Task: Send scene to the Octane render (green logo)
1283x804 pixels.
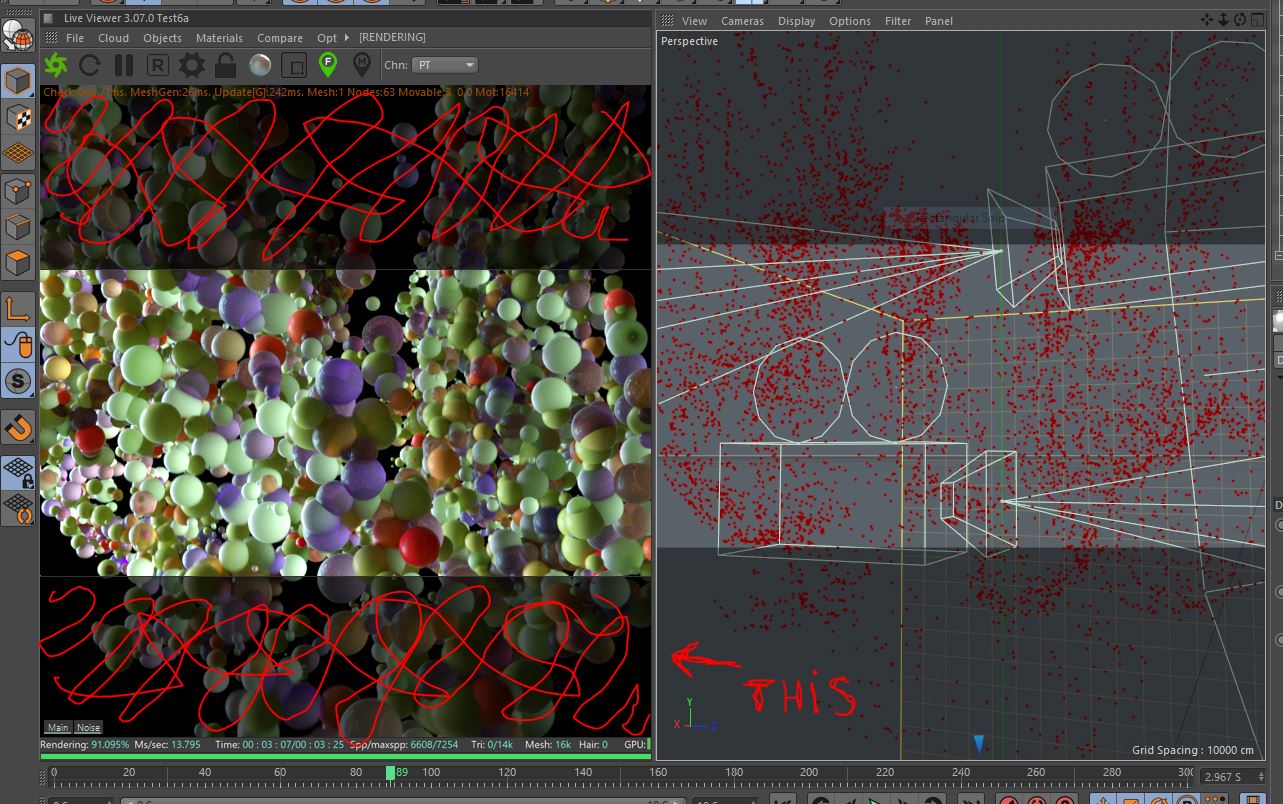Action: point(56,66)
